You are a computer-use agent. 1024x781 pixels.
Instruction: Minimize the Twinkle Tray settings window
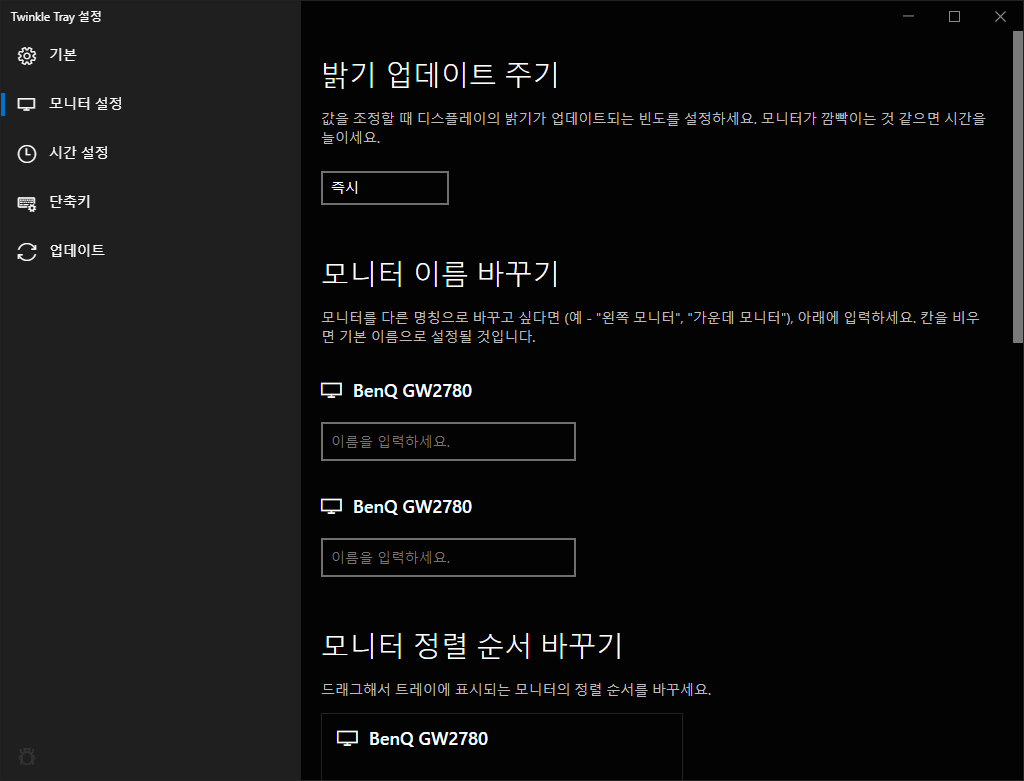[x=908, y=16]
